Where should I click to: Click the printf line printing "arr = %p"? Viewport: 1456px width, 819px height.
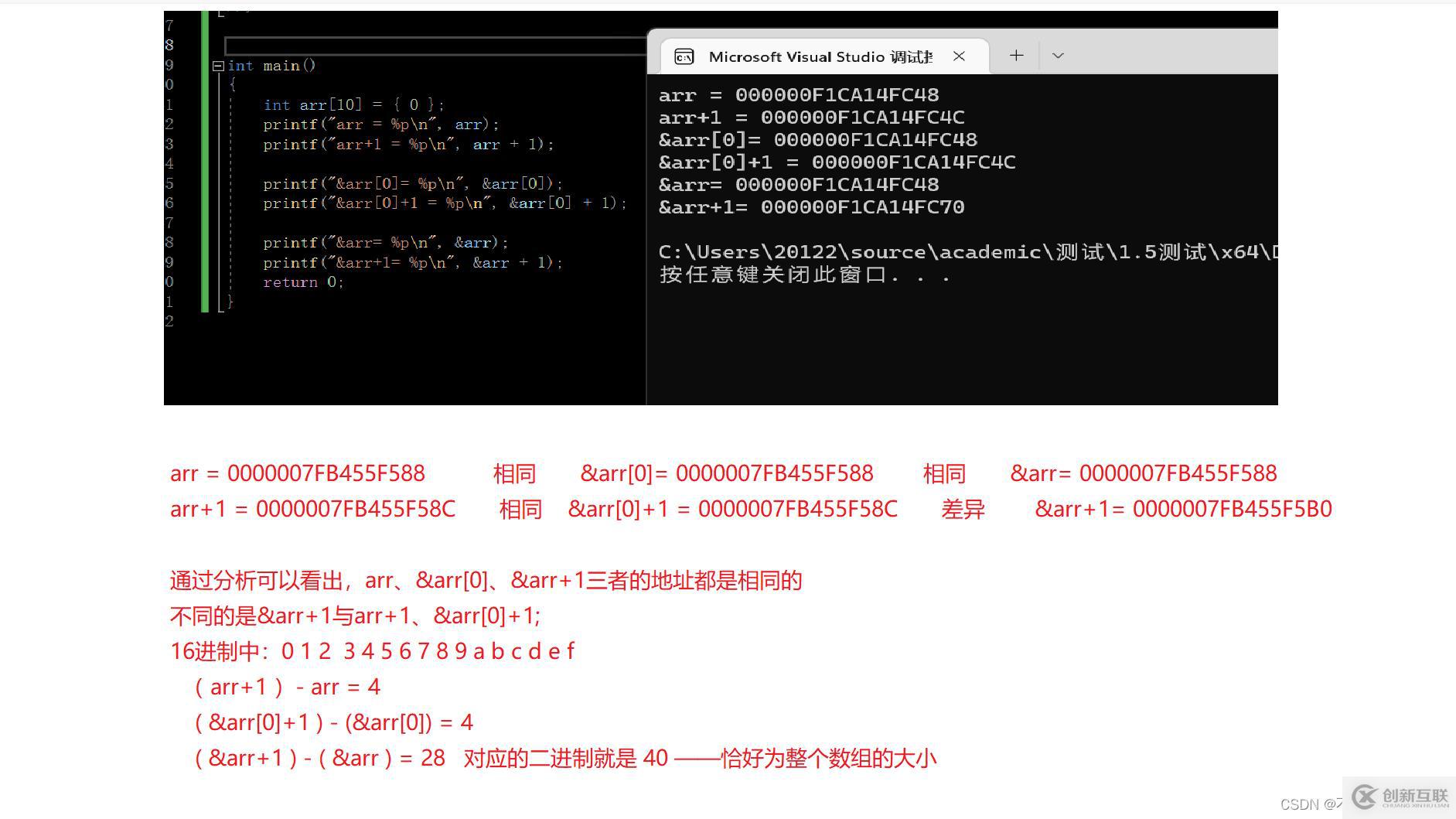(381, 125)
